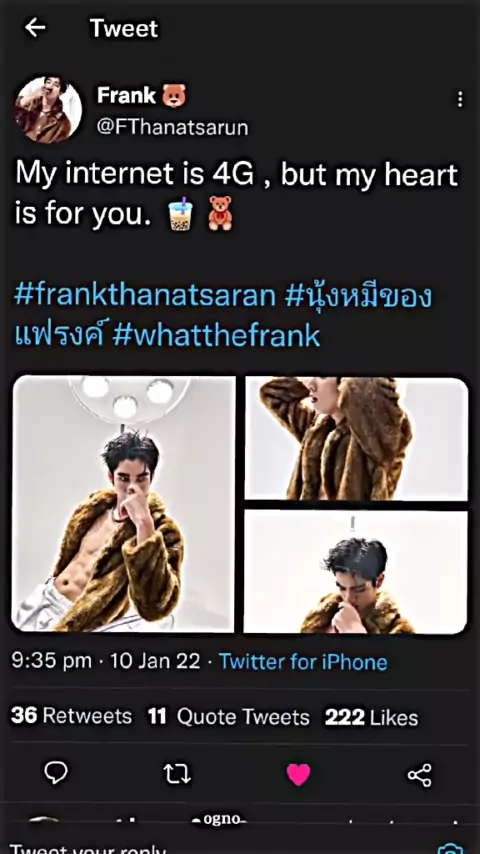Tap the share icon

[420, 774]
